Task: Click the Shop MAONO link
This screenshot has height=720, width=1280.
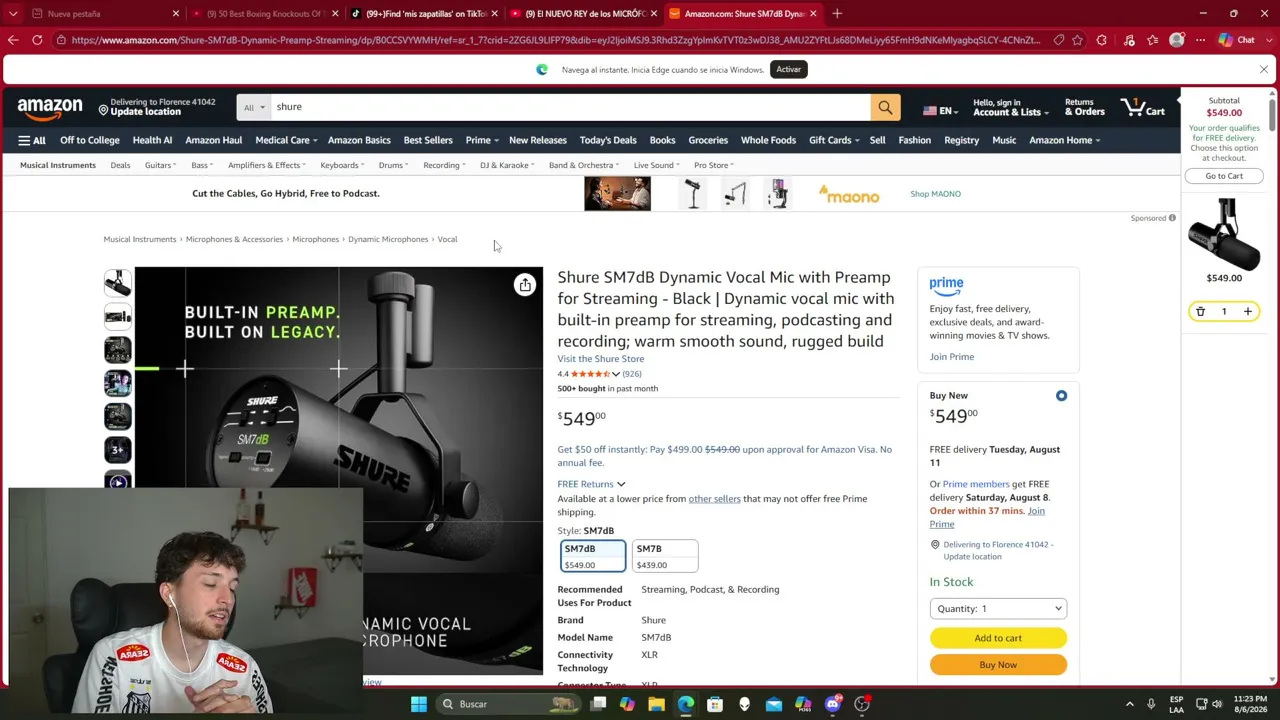Action: click(x=935, y=194)
